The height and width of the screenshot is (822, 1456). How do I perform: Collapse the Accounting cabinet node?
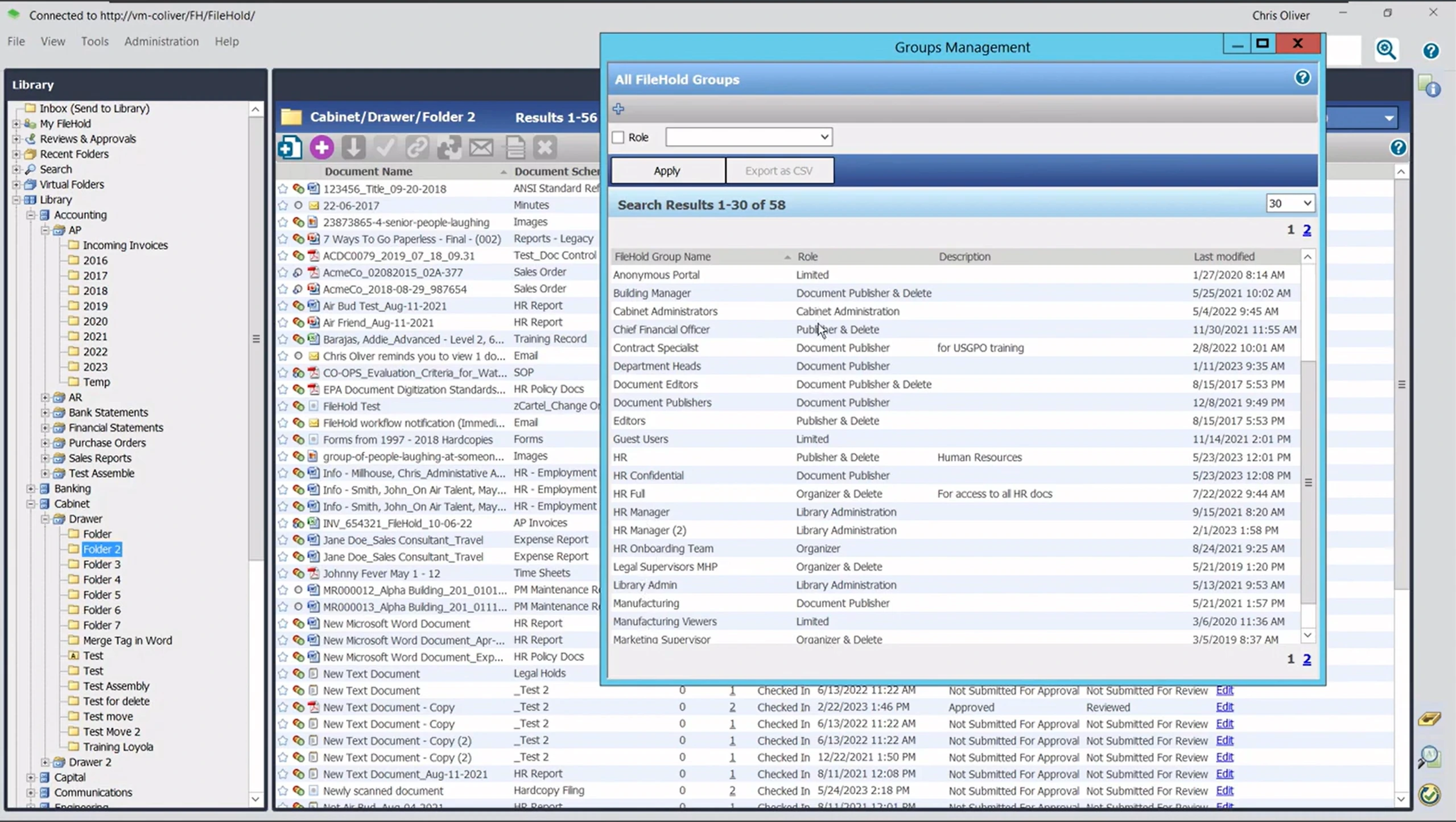[31, 215]
